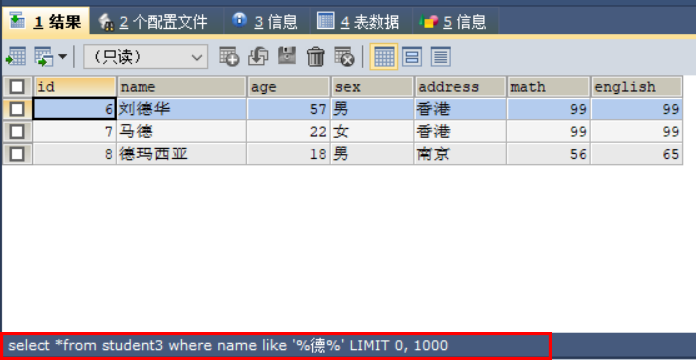696x360 pixels.
Task: Open the (只读) dropdown
Action: tap(146, 57)
